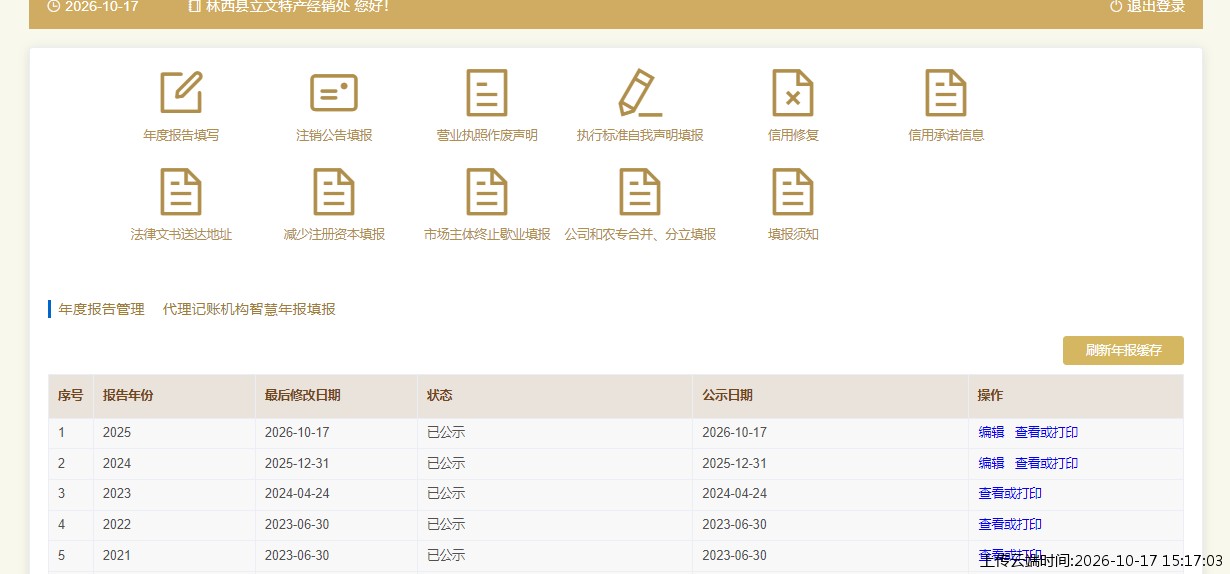
Task: Click 编辑 for the 2024 report
Action: pyautogui.click(x=991, y=463)
